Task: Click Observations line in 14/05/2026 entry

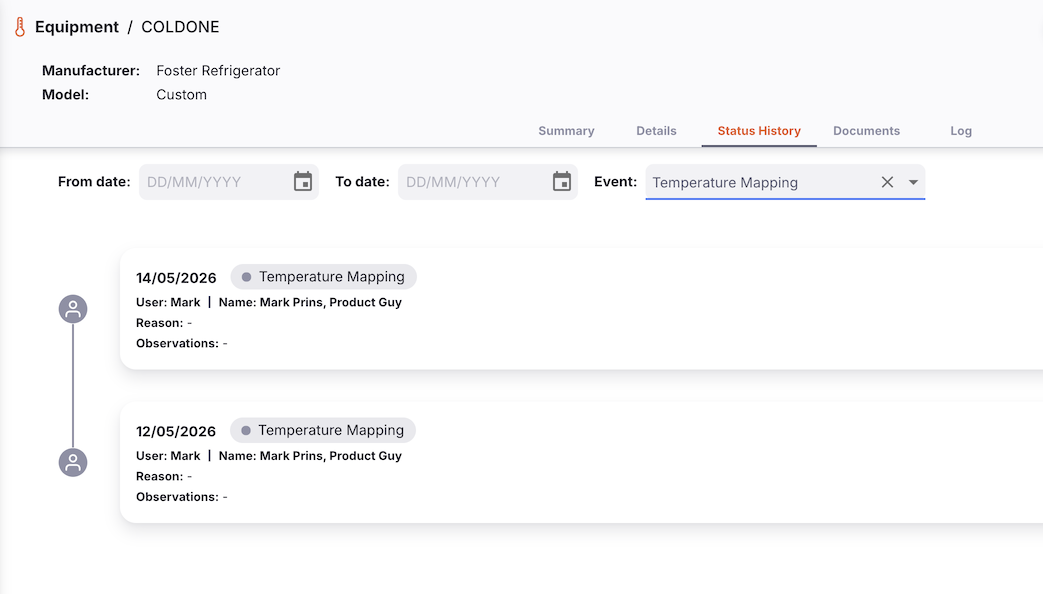Action: click(x=182, y=343)
